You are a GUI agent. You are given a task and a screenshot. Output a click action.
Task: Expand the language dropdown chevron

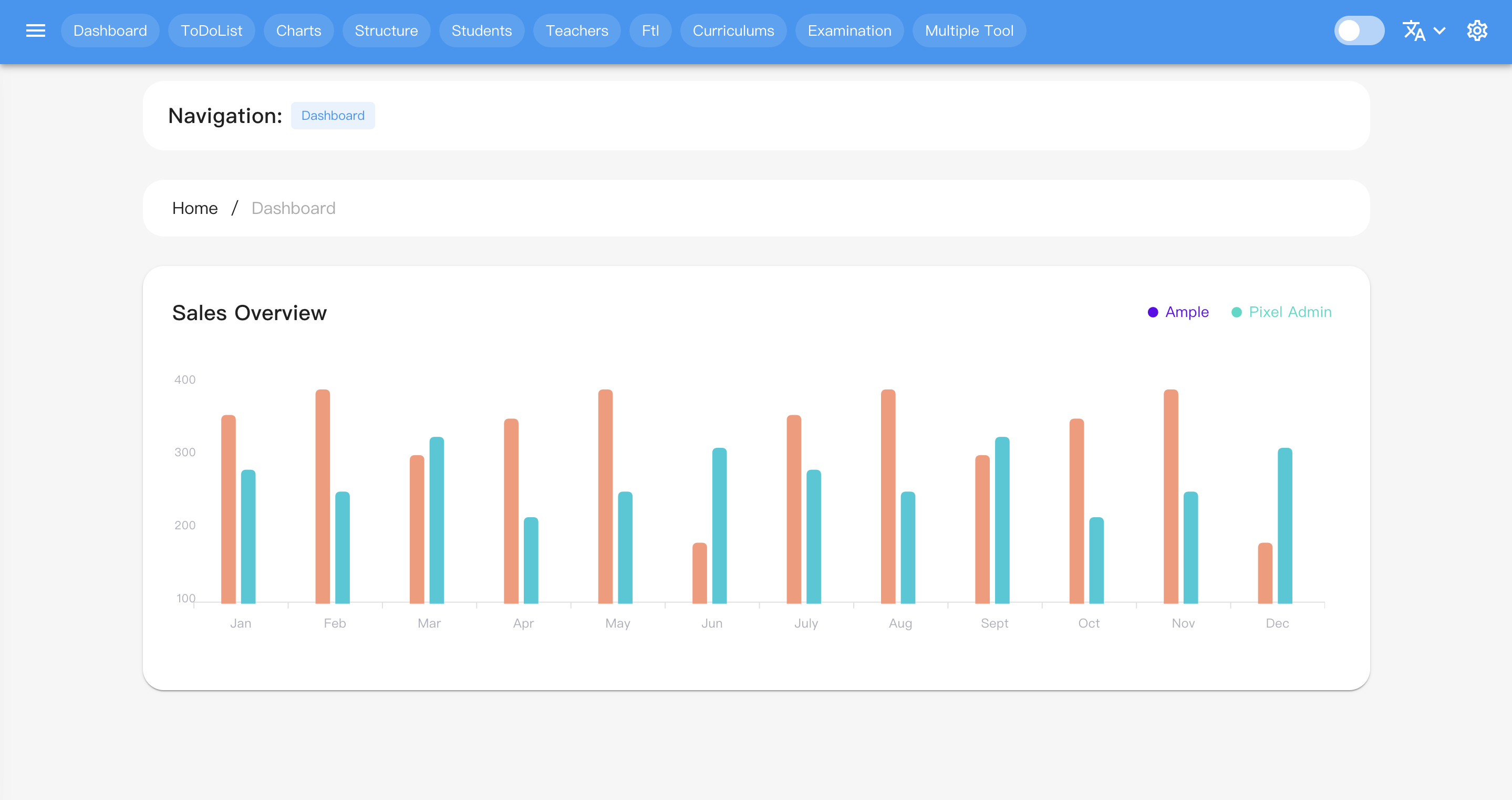pyautogui.click(x=1439, y=30)
